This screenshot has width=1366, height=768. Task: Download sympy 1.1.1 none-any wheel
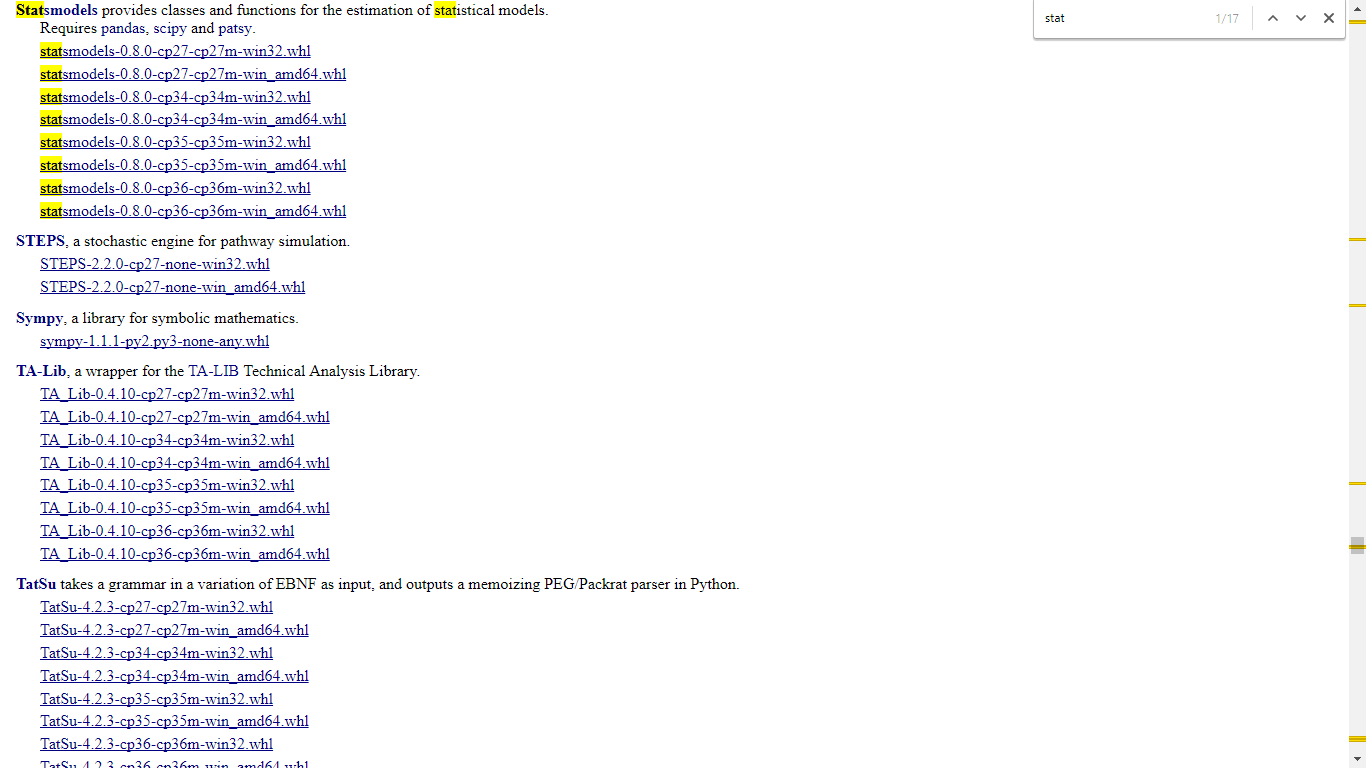click(154, 341)
